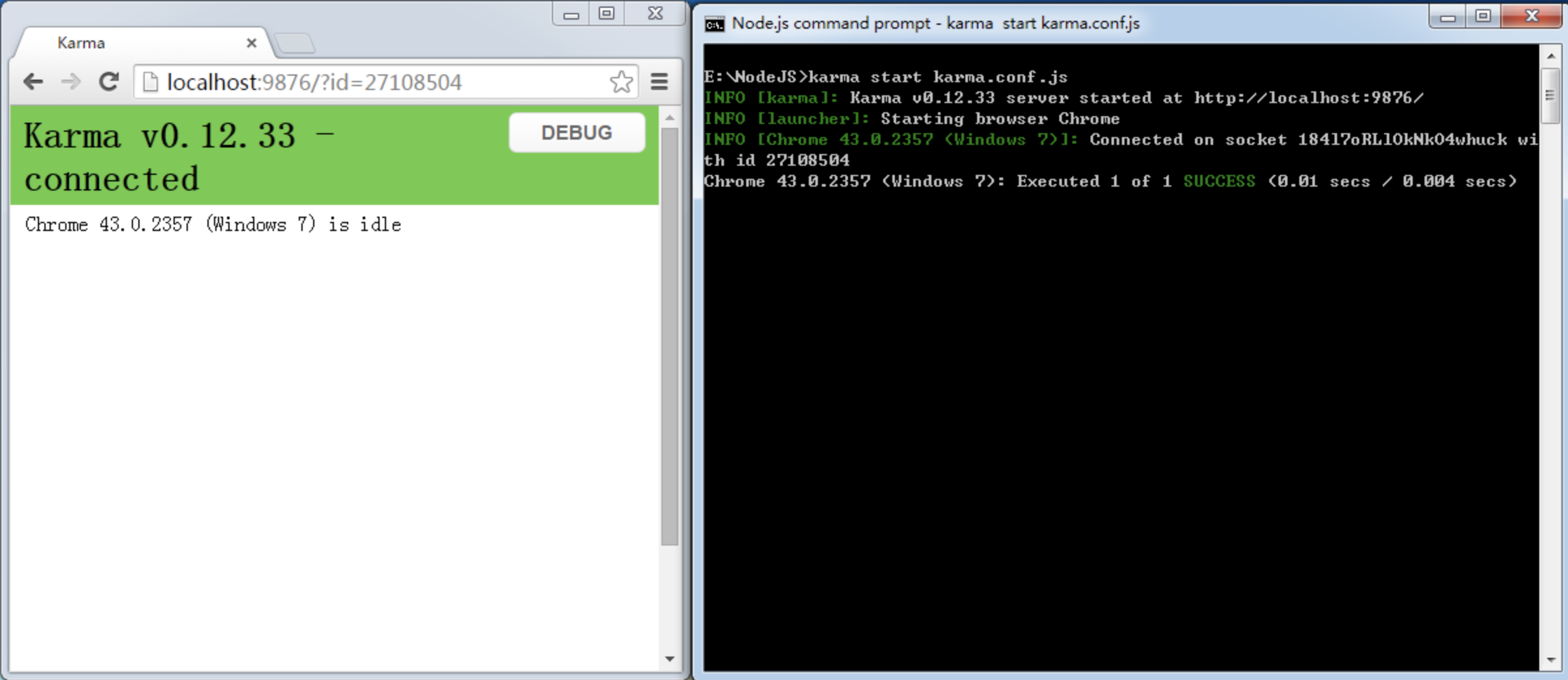
Task: Click the DEBUG button
Action: 577,132
